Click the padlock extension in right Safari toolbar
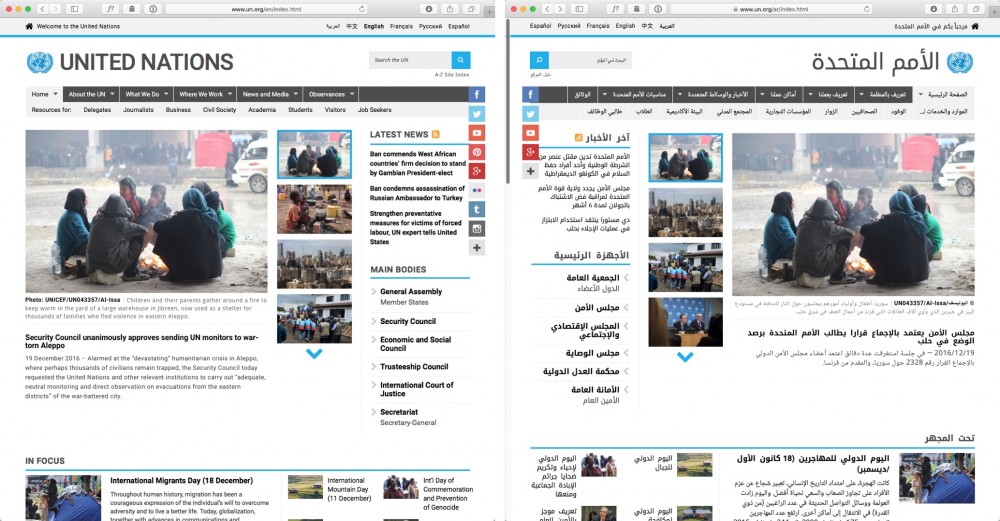Viewport: 1000px width, 521px height. point(636,9)
